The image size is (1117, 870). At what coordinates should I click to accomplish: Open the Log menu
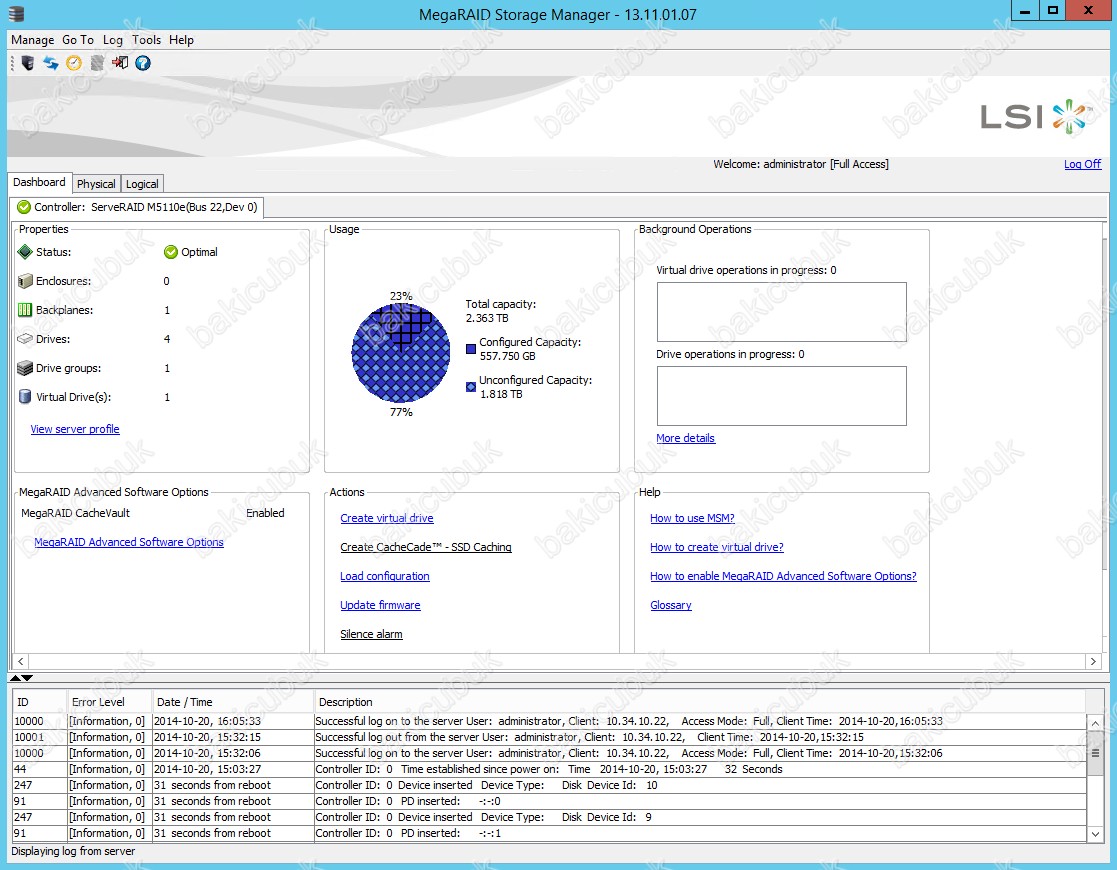point(113,40)
